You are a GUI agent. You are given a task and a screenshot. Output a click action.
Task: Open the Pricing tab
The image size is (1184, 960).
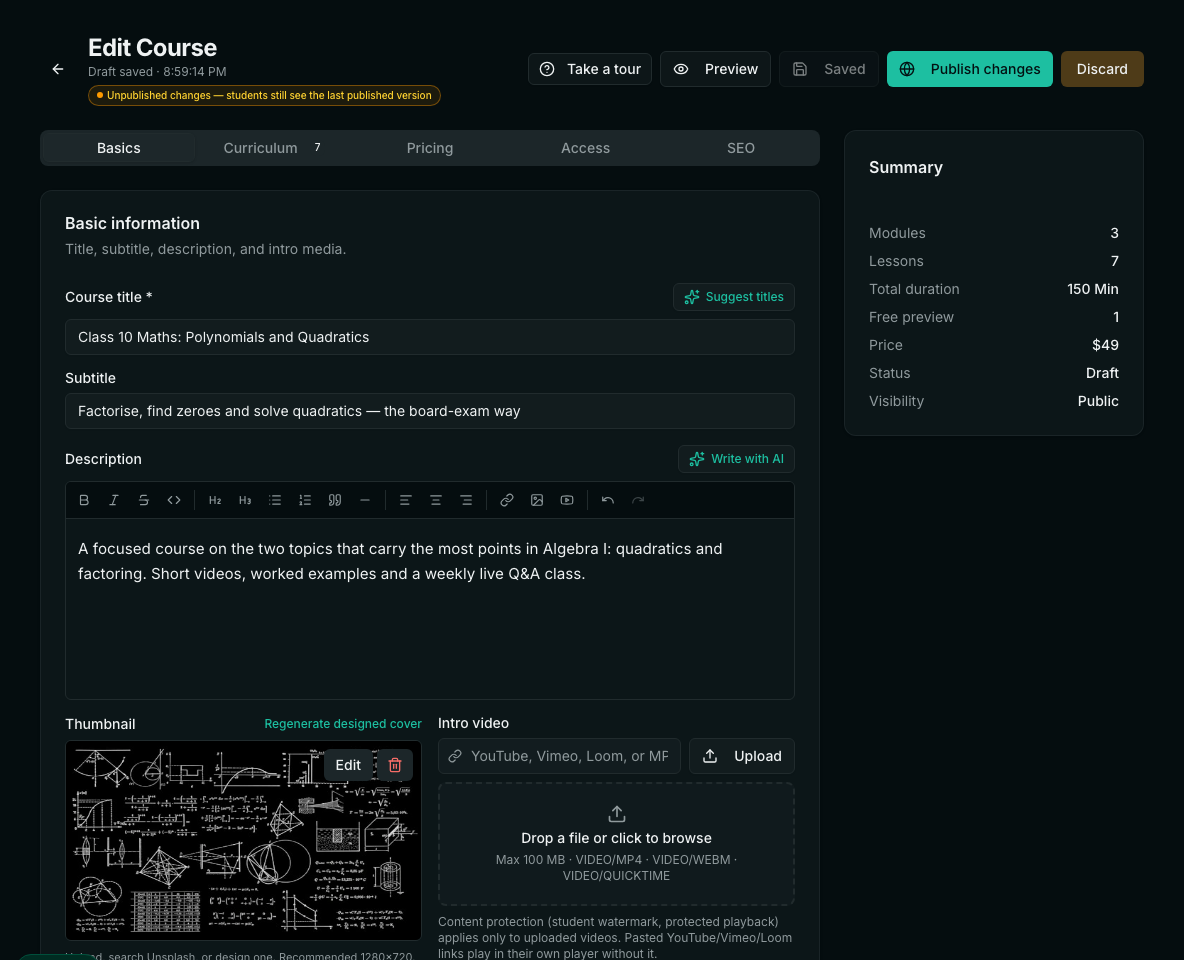coord(430,148)
